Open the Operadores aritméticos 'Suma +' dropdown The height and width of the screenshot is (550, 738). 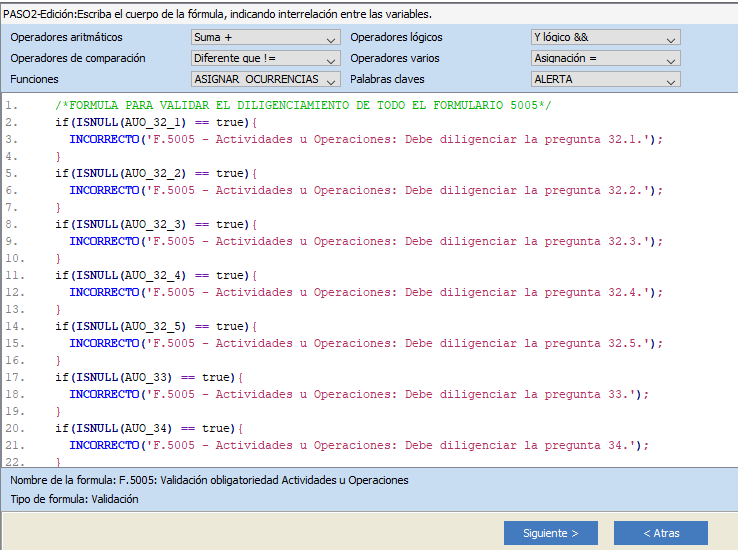tap(265, 38)
